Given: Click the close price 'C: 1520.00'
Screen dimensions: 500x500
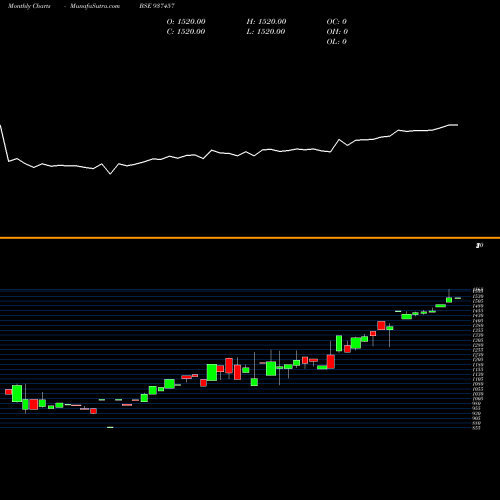Looking at the screenshot, I should [186, 32].
